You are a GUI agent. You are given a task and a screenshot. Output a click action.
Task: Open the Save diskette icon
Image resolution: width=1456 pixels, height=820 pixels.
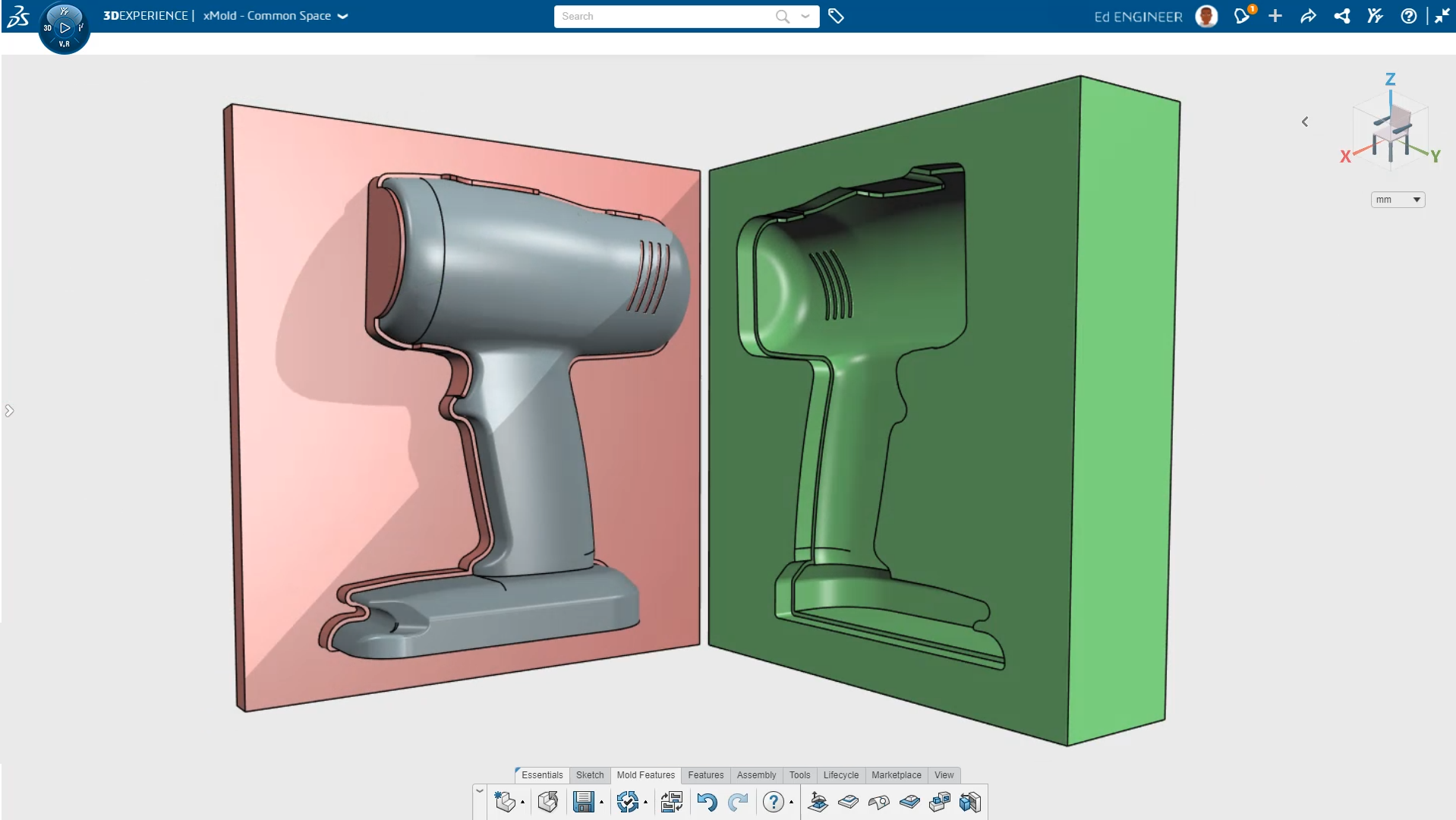click(x=583, y=802)
